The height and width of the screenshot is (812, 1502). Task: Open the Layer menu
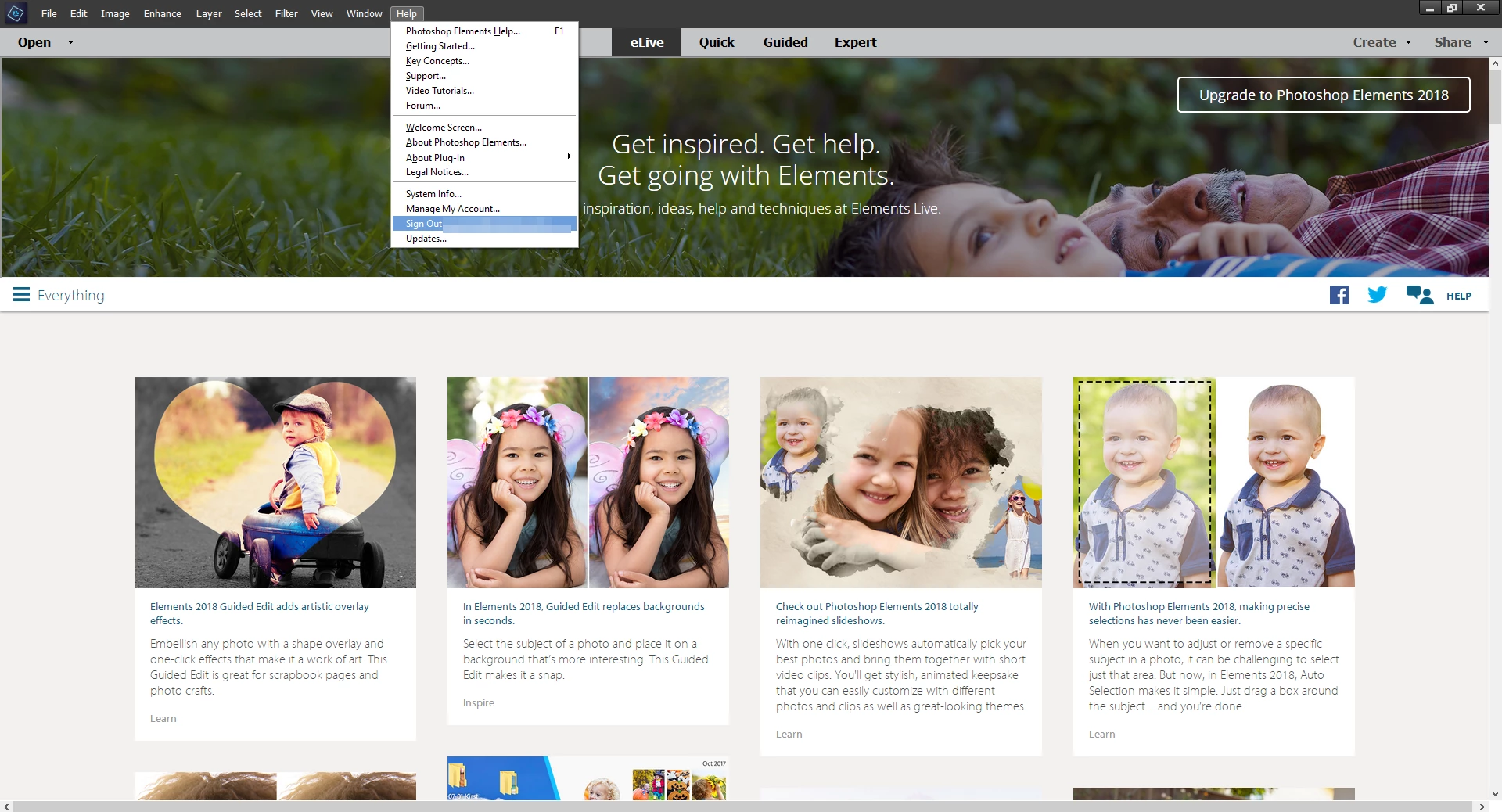point(208,13)
